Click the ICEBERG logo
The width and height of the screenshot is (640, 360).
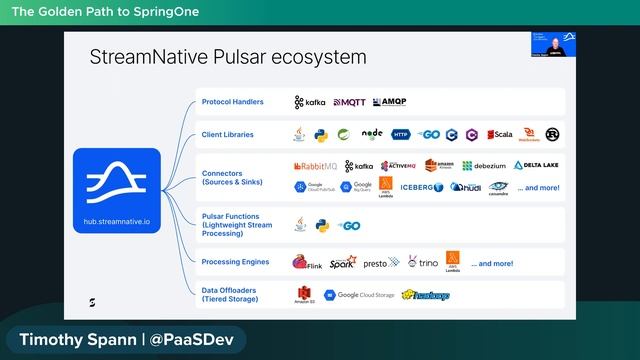point(421,187)
